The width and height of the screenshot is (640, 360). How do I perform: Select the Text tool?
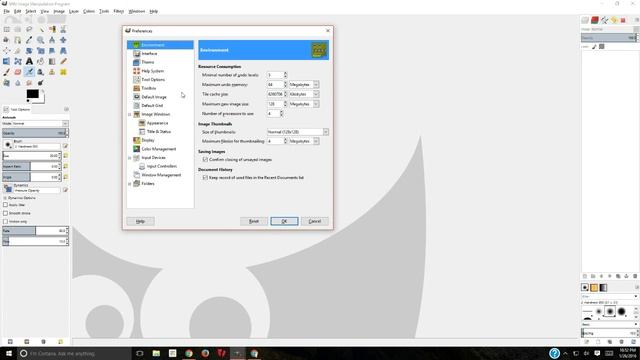click(x=29, y=61)
